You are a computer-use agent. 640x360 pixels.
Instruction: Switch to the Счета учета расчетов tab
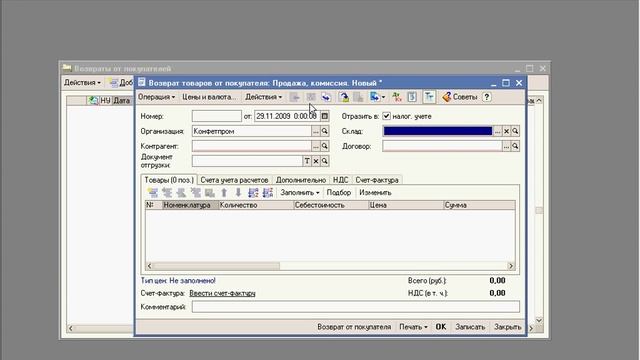[234, 180]
